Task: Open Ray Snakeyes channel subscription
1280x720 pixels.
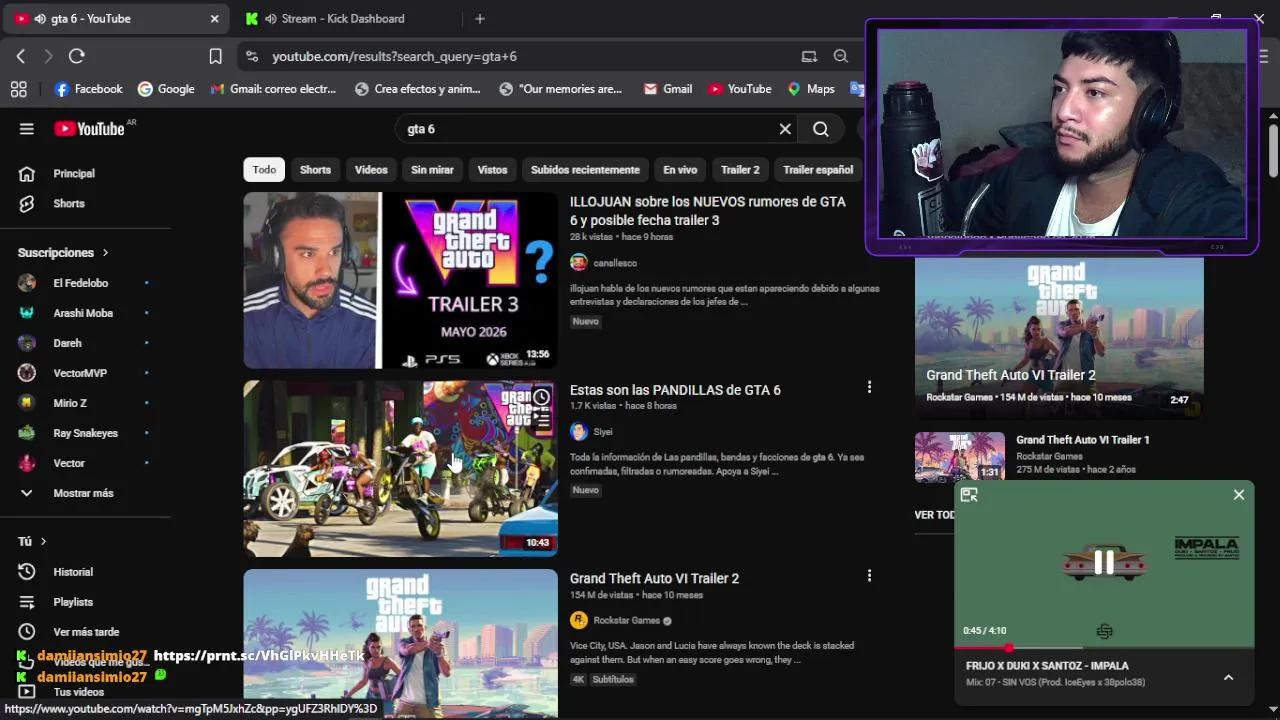Action: tap(85, 433)
